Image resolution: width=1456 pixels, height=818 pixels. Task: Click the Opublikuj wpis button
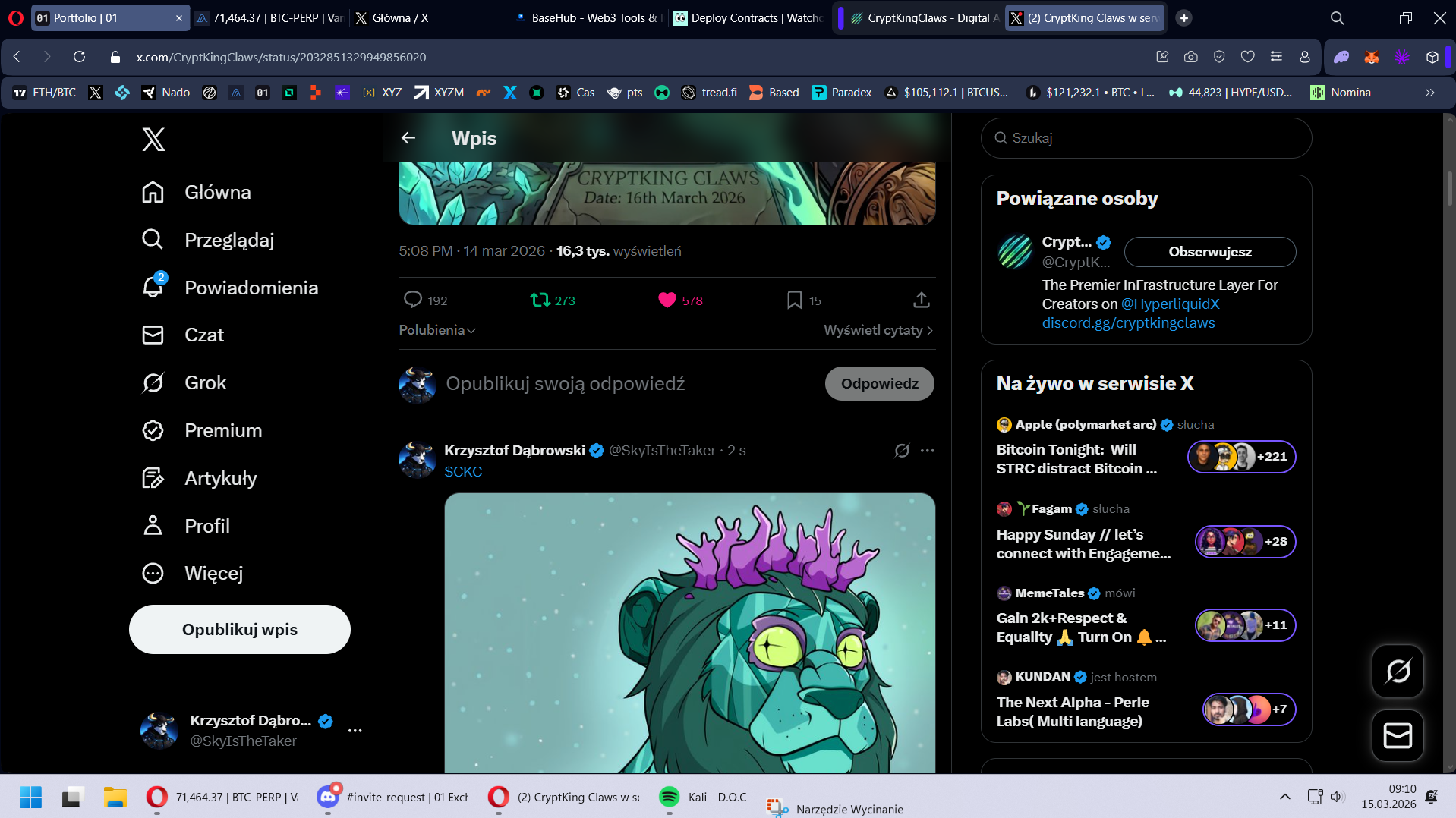click(240, 629)
